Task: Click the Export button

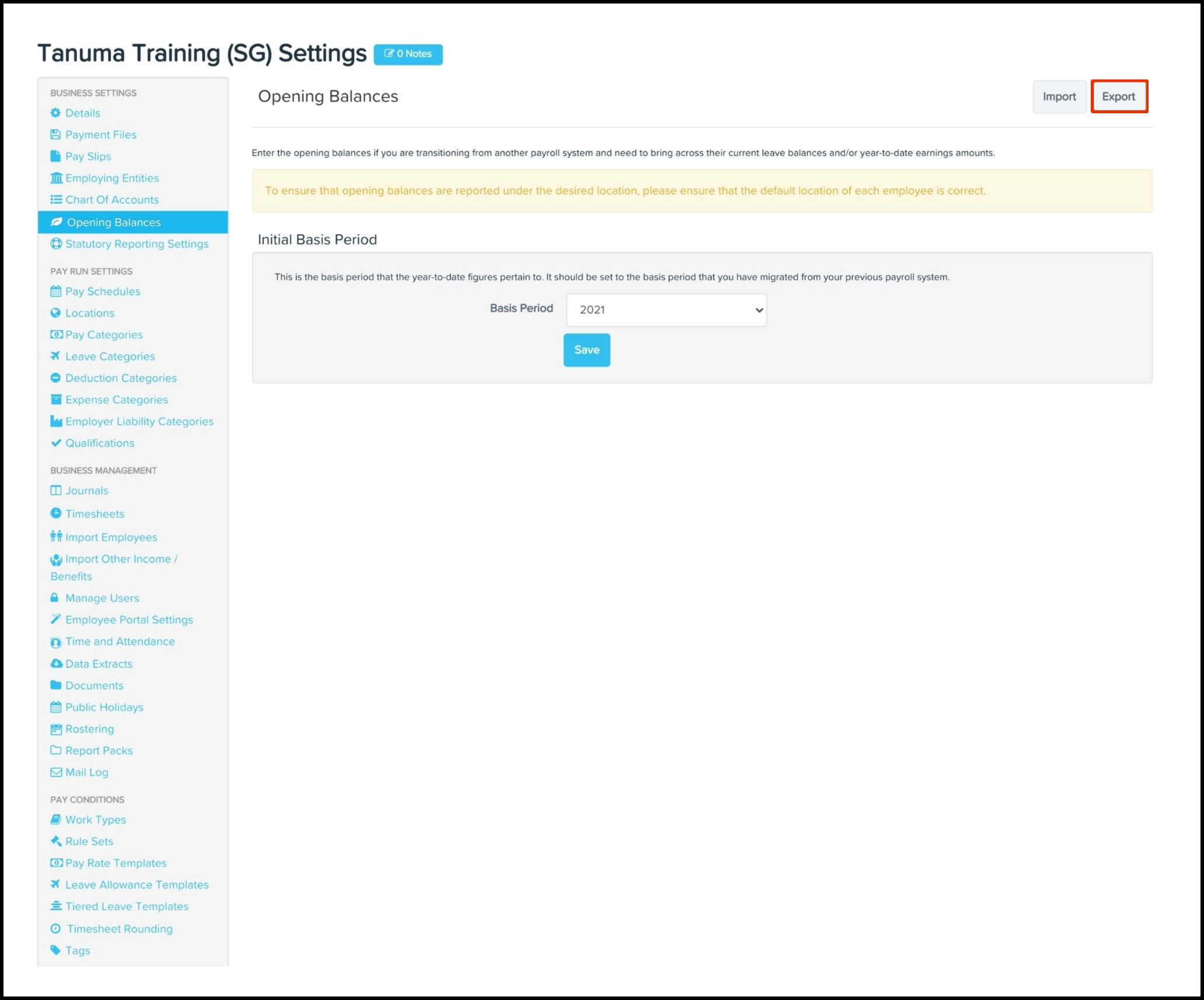Action: [1118, 96]
